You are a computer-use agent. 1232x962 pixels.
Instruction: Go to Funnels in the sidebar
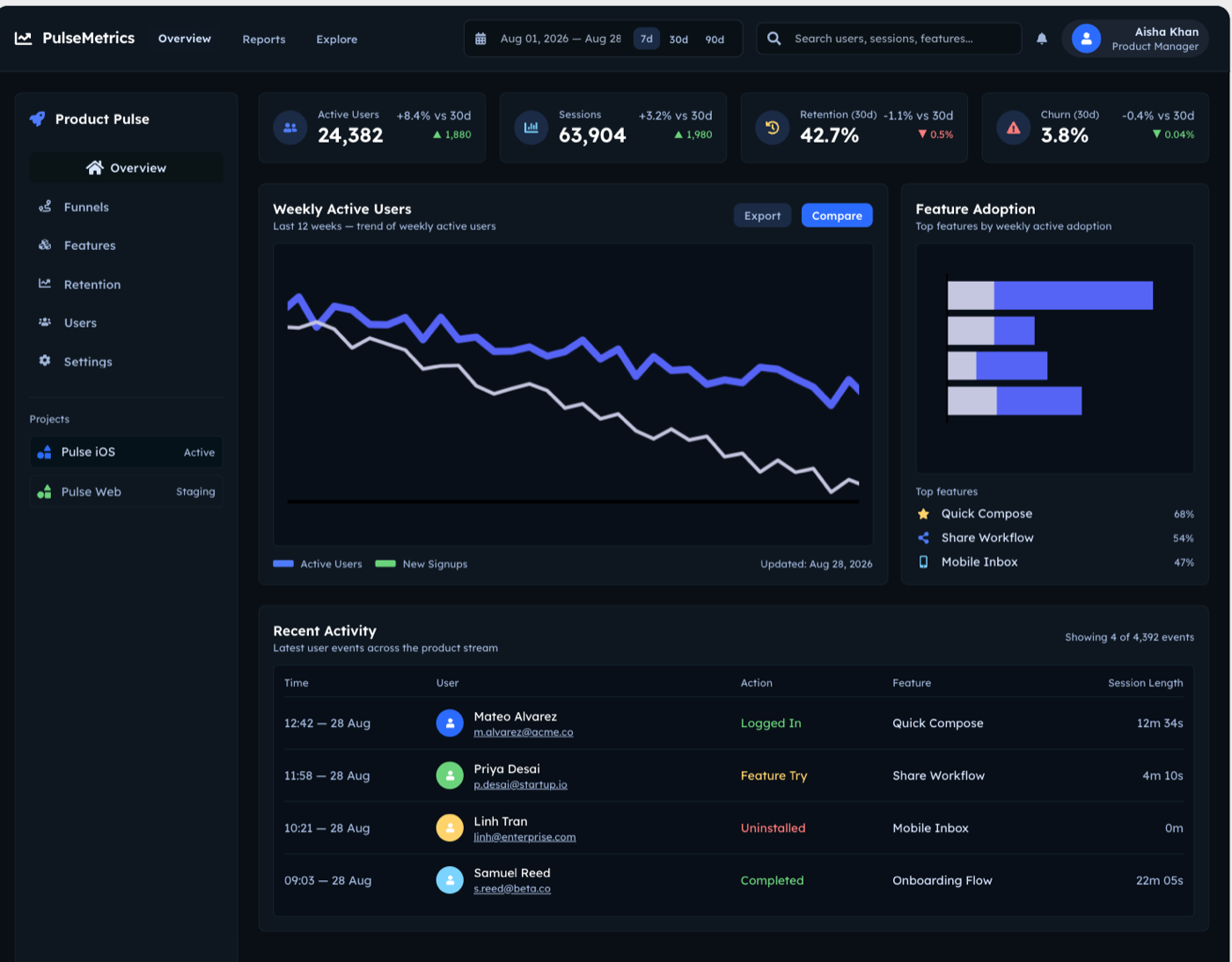click(x=126, y=207)
